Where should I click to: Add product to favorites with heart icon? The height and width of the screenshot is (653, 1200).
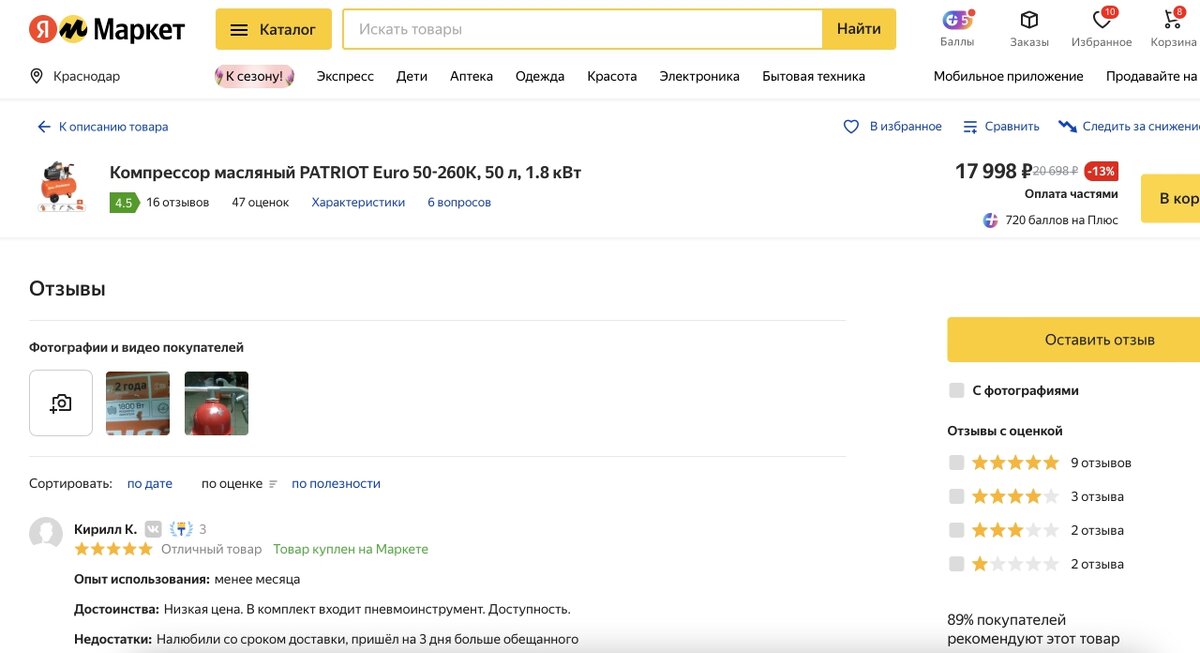[x=851, y=127]
